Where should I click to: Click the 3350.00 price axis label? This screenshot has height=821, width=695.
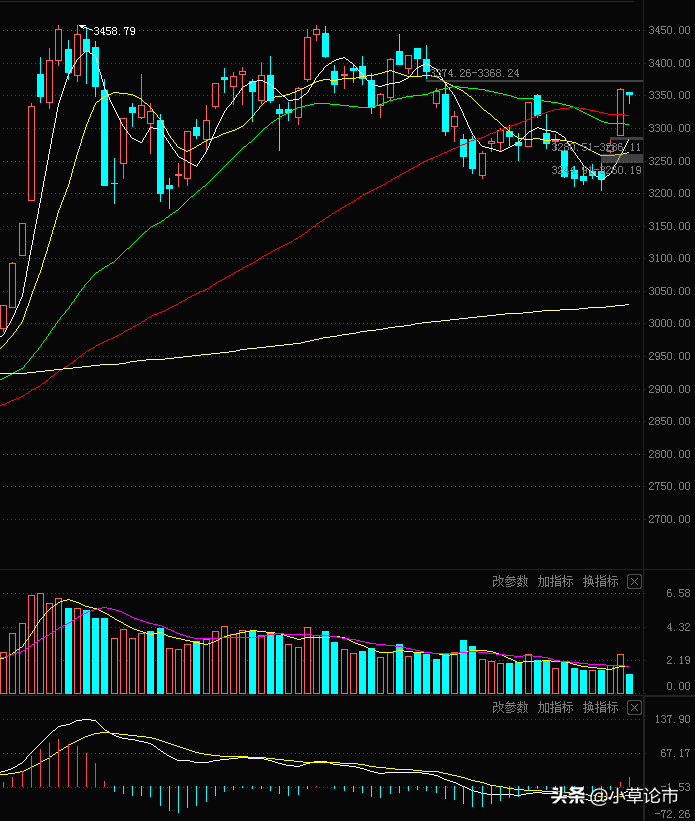[669, 95]
